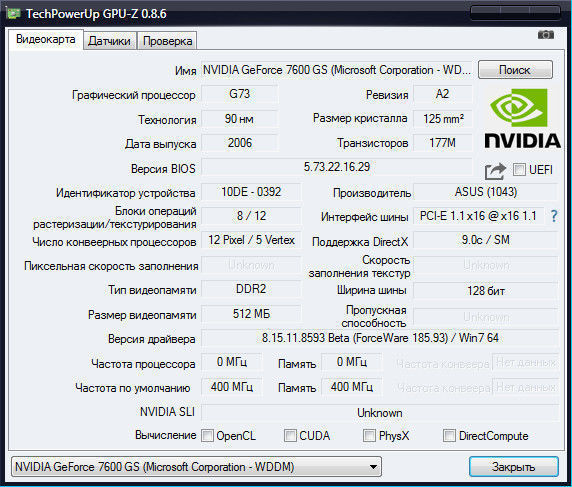Click the Поиск button
The width and height of the screenshot is (572, 487).
[515, 70]
